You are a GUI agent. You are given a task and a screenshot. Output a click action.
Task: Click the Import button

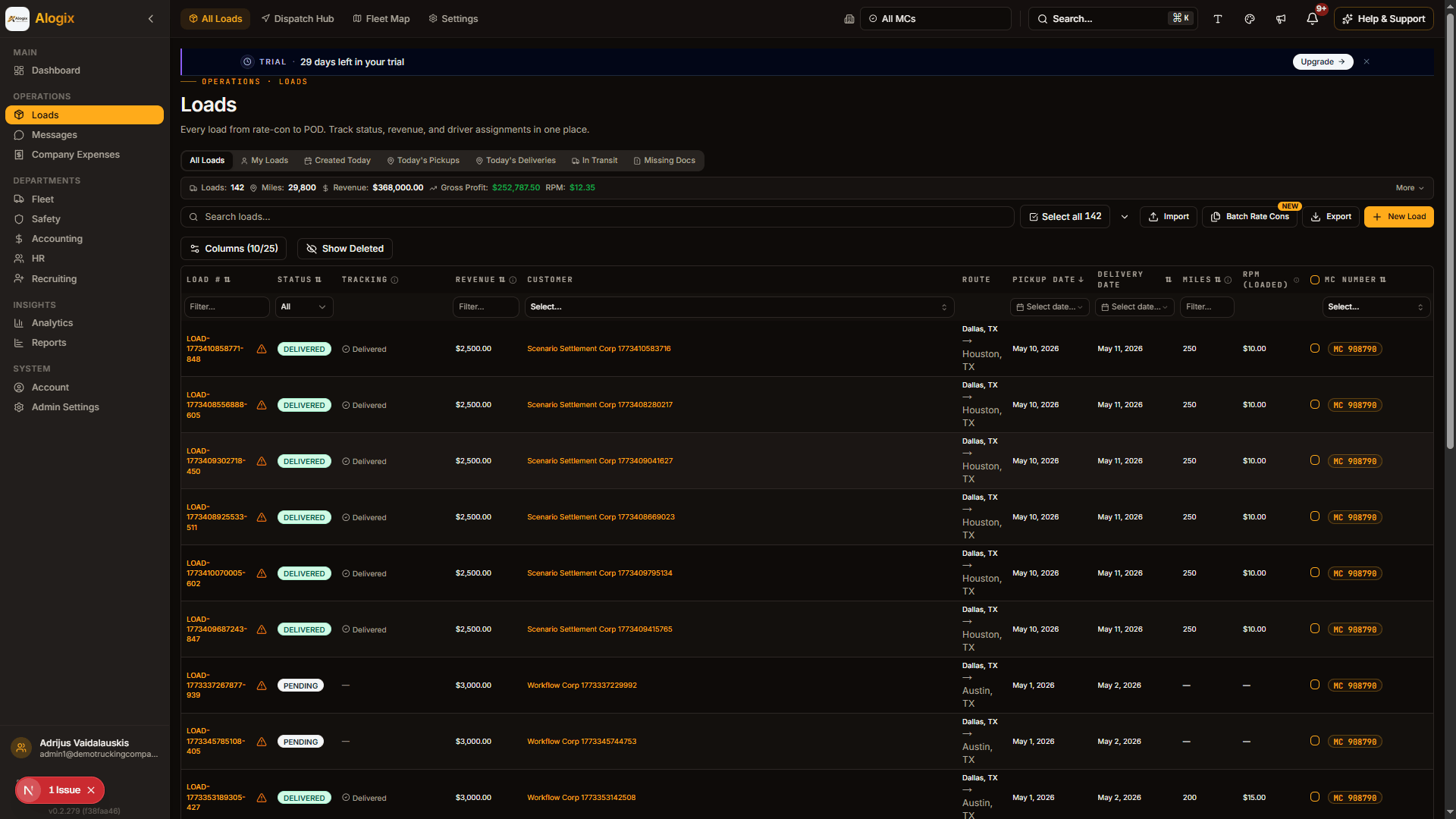coord(1169,217)
